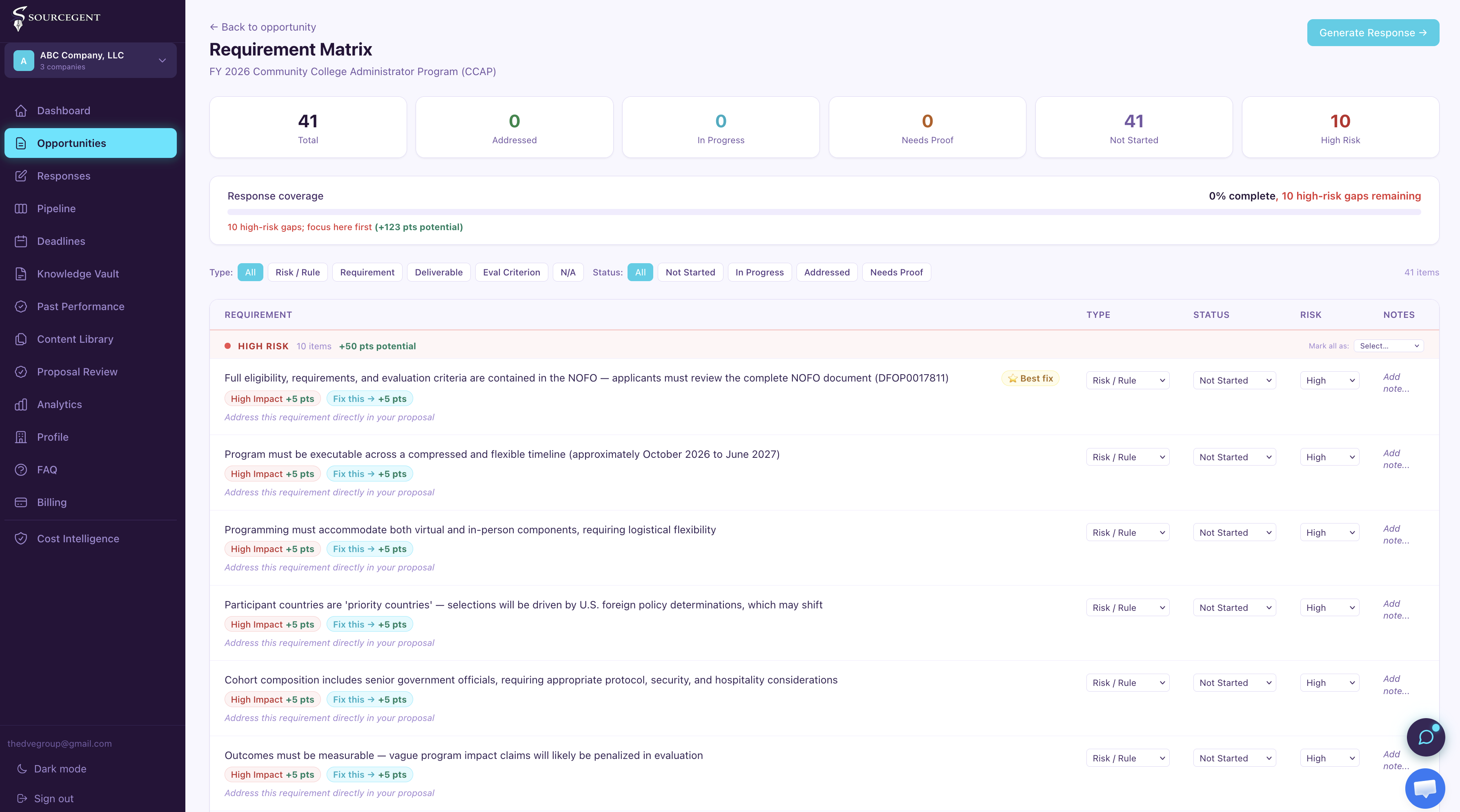Click the Proposal Review check icon
This screenshot has width=1460, height=812.
point(21,371)
